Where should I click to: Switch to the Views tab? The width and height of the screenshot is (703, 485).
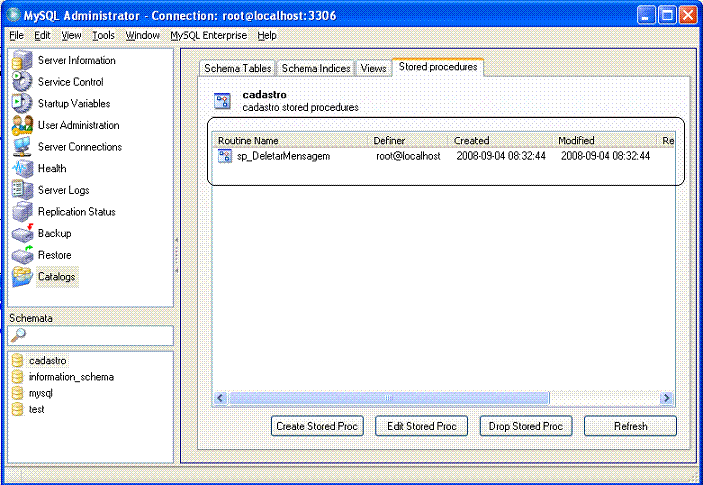373,68
